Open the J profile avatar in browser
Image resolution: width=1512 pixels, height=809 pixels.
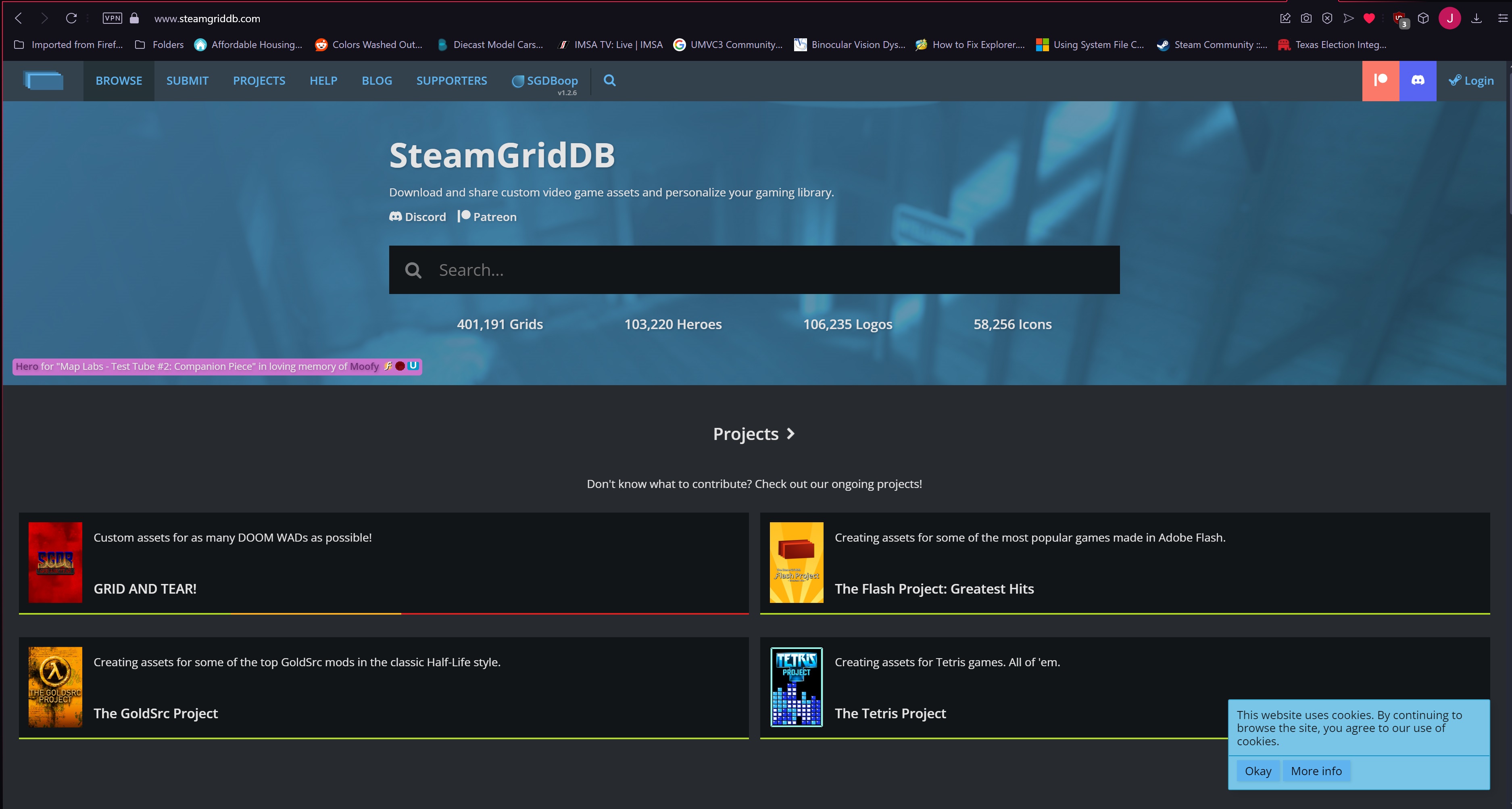click(1449, 18)
